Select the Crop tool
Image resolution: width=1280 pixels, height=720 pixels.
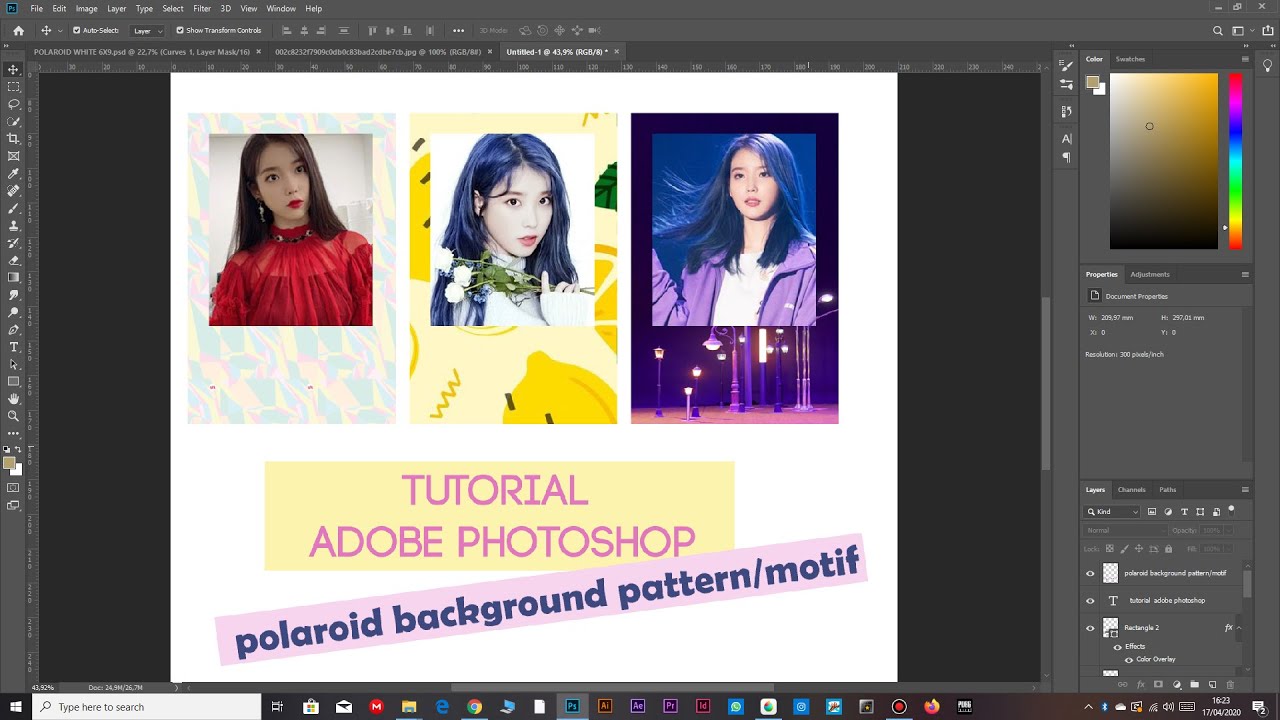coord(13,139)
